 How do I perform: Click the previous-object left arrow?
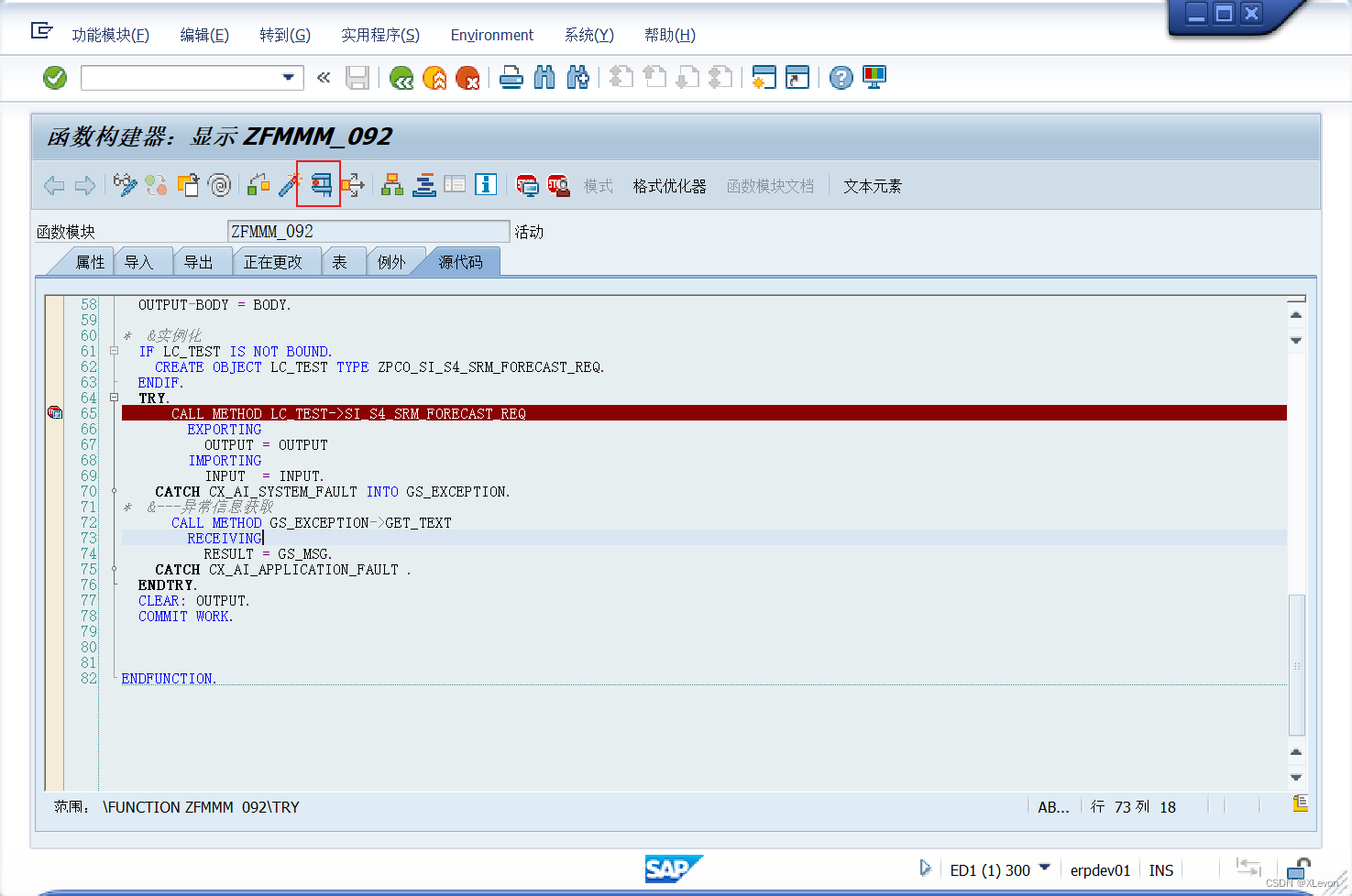[x=54, y=186]
